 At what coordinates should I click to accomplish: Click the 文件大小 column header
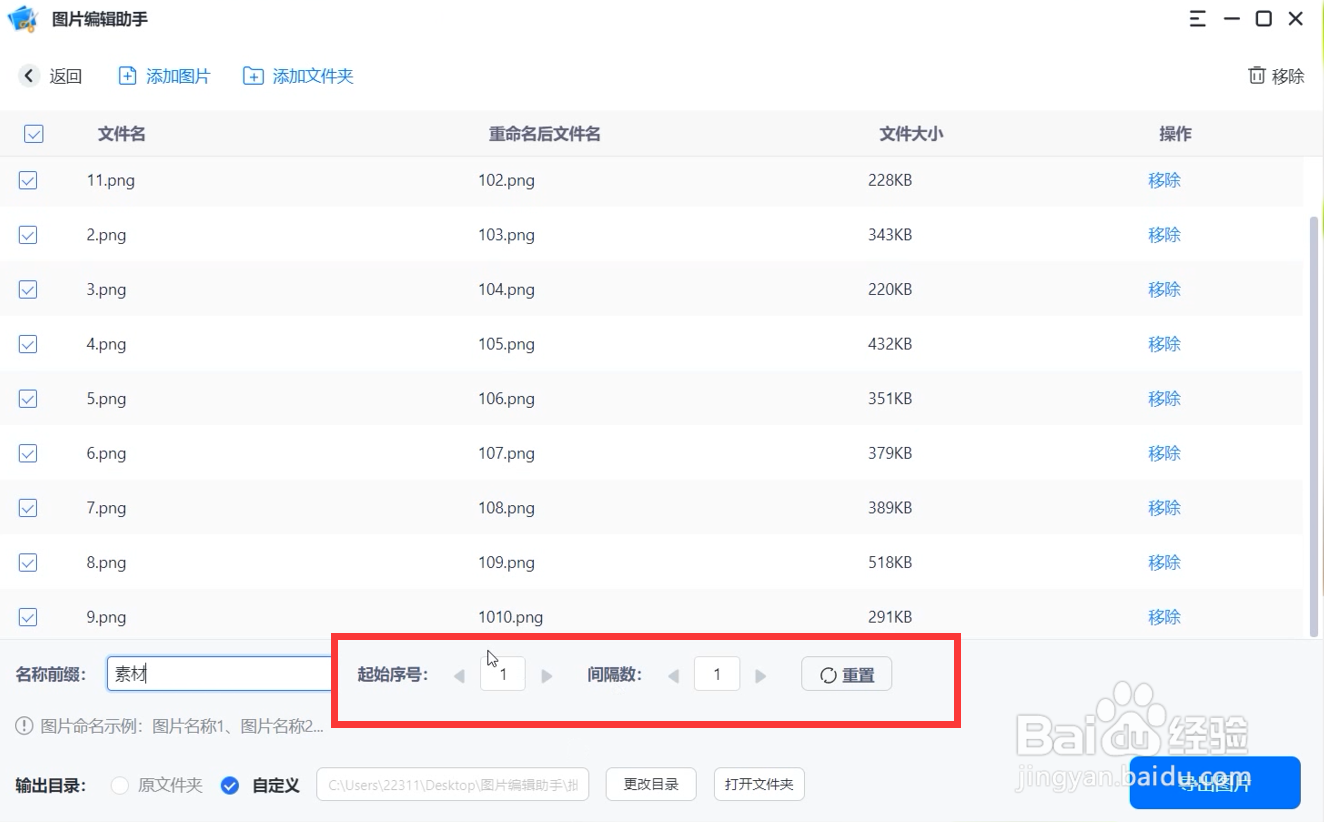(x=911, y=134)
